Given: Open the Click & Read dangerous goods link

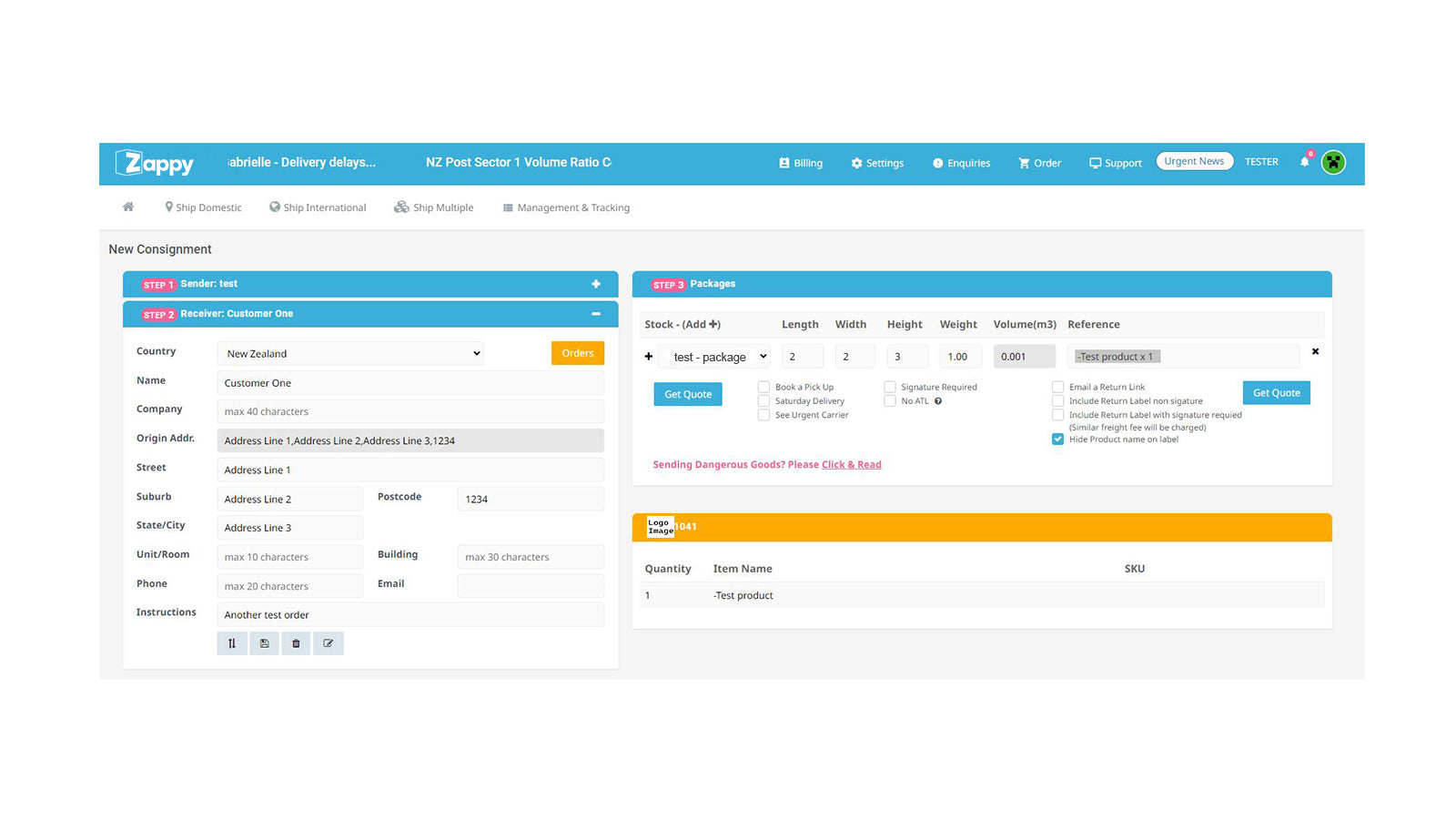Looking at the screenshot, I should tap(852, 464).
